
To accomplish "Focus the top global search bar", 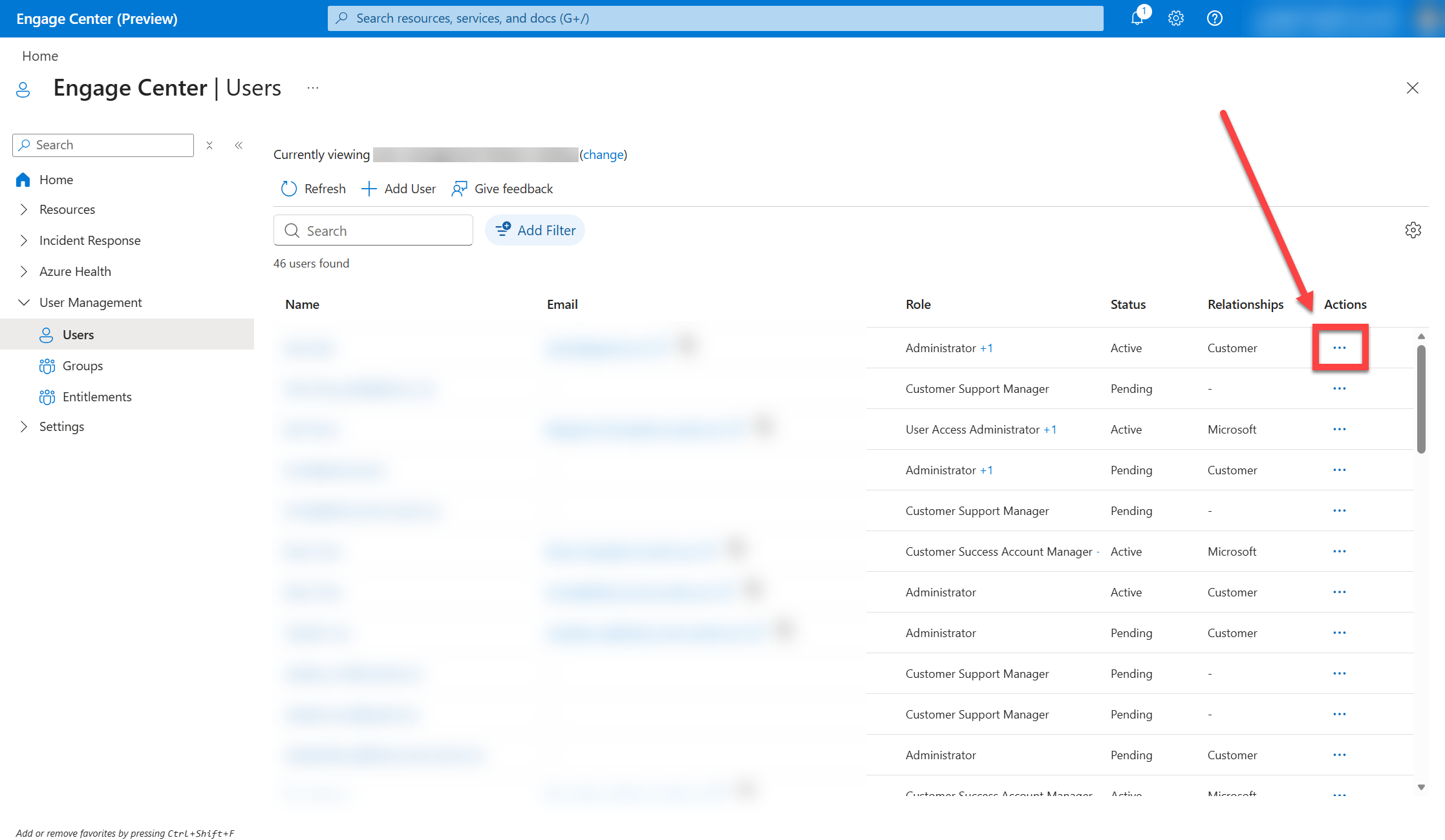I will 715,18.
